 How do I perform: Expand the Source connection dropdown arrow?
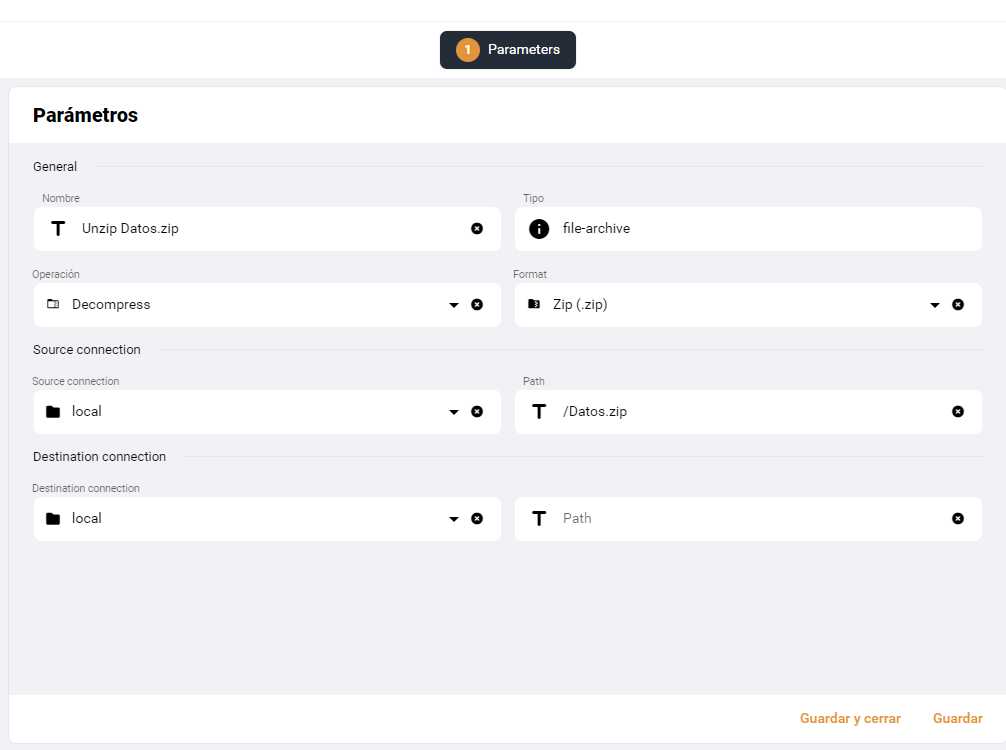[x=454, y=412]
